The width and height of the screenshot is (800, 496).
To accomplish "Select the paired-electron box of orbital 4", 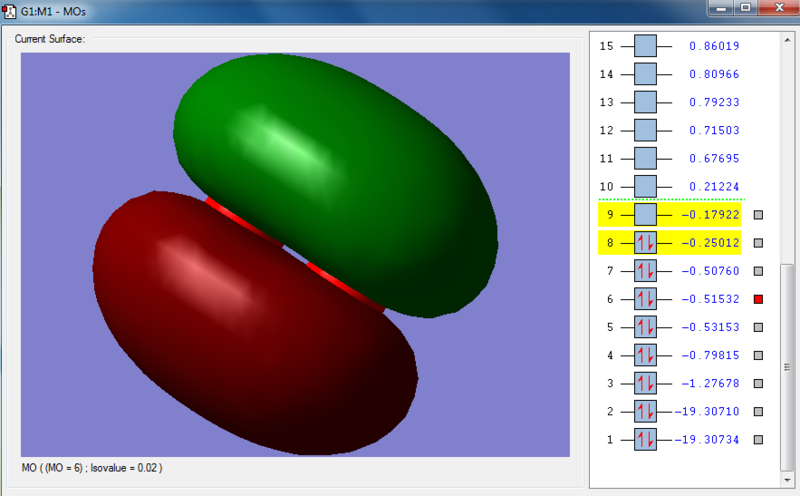I will [x=645, y=355].
